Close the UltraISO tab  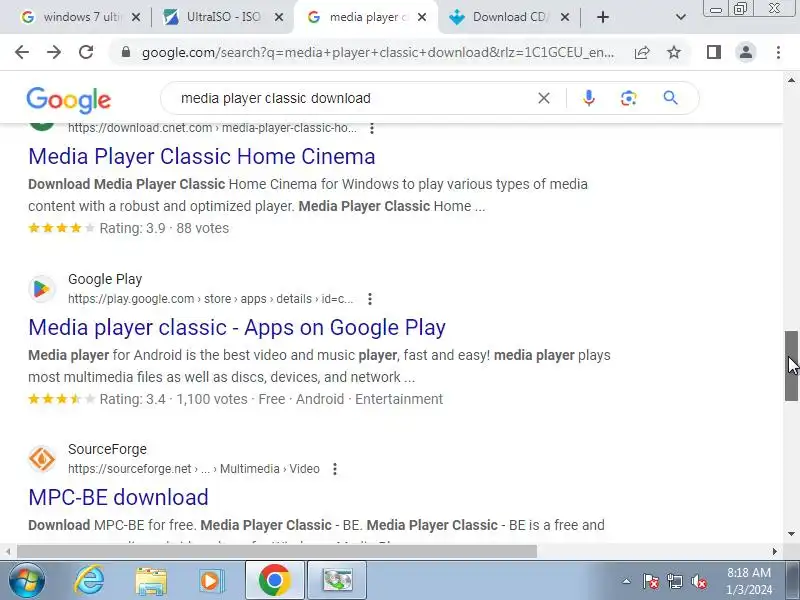point(279,17)
